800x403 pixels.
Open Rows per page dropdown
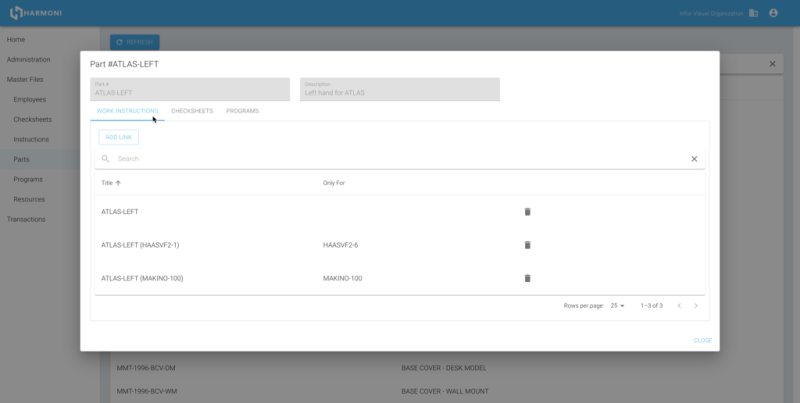617,305
